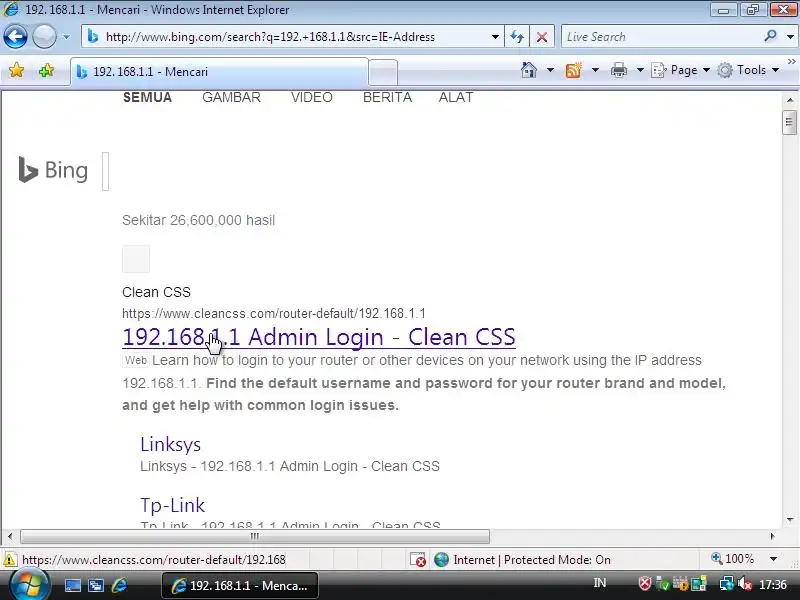Viewport: 800px width, 600px height.
Task: Open the Tp-Link sub-result link
Action: 172,505
